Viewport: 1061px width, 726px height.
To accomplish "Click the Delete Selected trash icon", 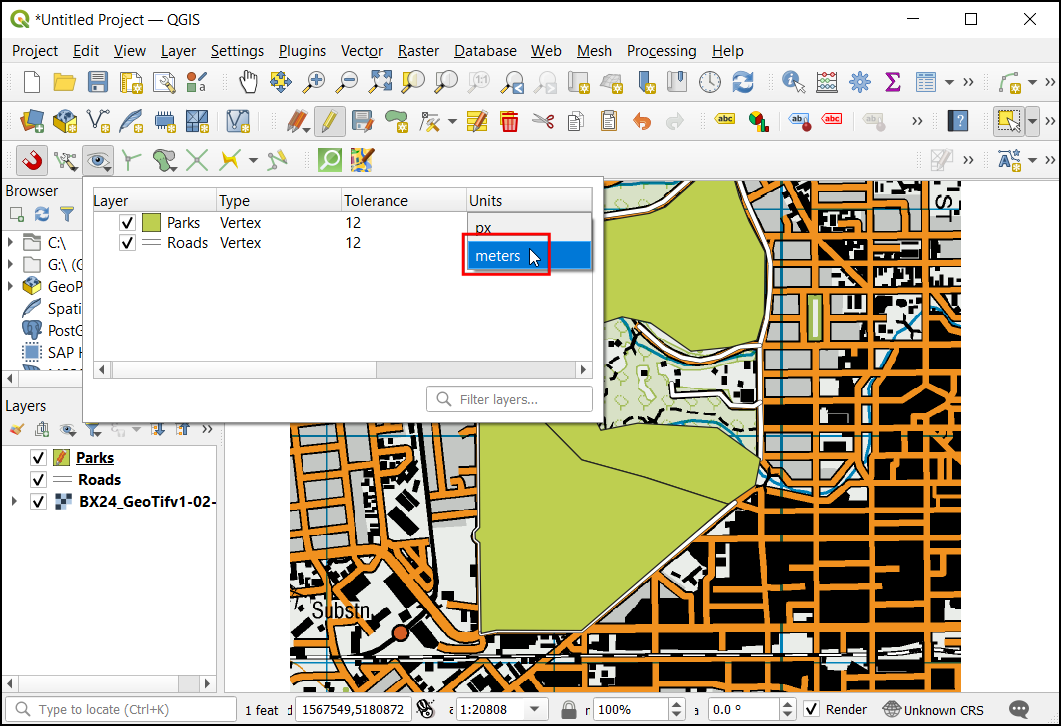I will 509,121.
